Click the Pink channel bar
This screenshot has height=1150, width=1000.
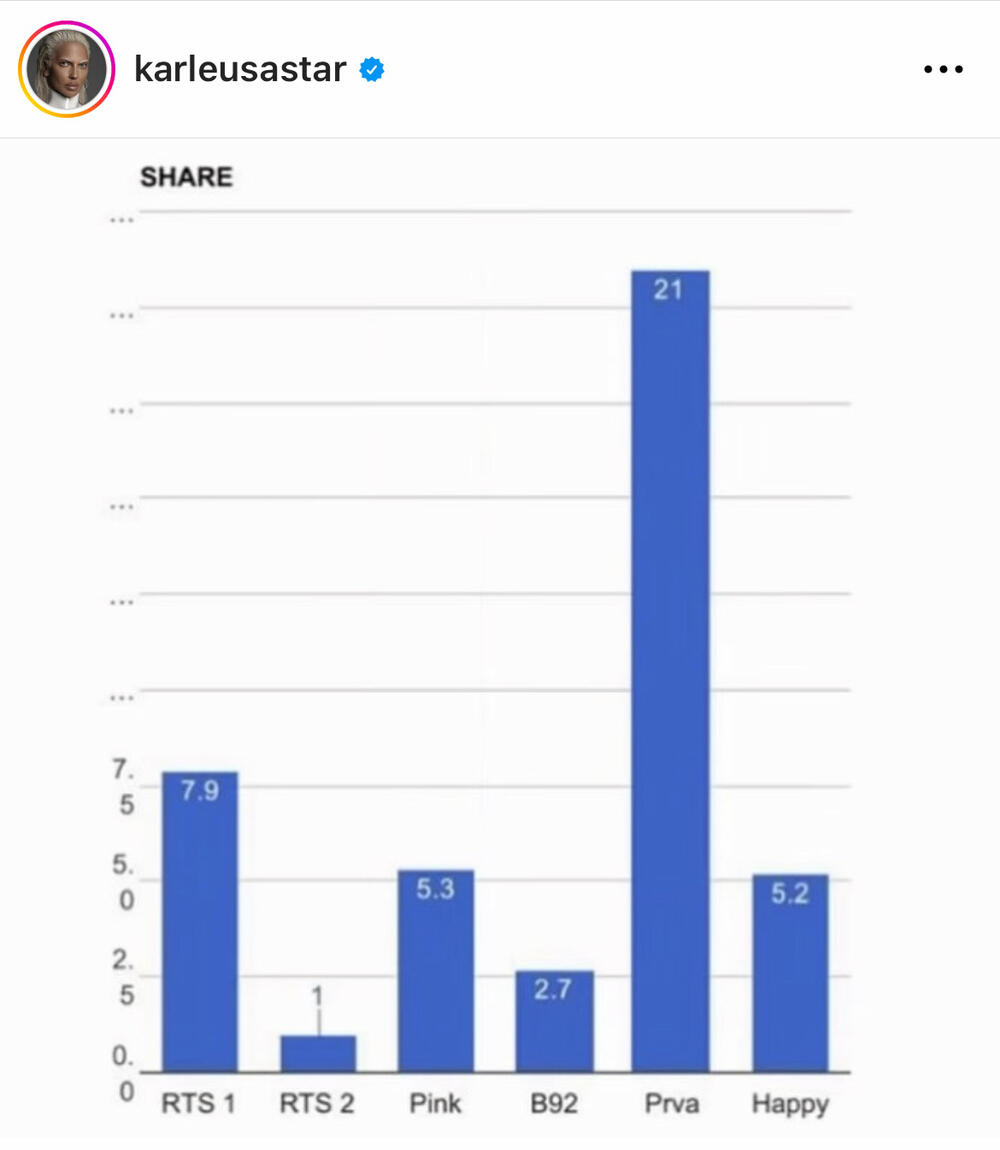(x=436, y=980)
